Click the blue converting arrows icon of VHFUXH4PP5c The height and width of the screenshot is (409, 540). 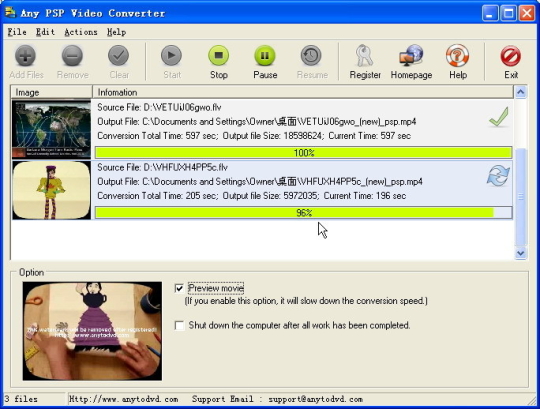point(498,176)
